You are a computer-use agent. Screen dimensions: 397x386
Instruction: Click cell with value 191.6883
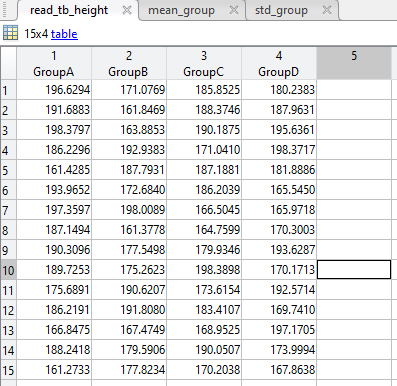pos(54,110)
